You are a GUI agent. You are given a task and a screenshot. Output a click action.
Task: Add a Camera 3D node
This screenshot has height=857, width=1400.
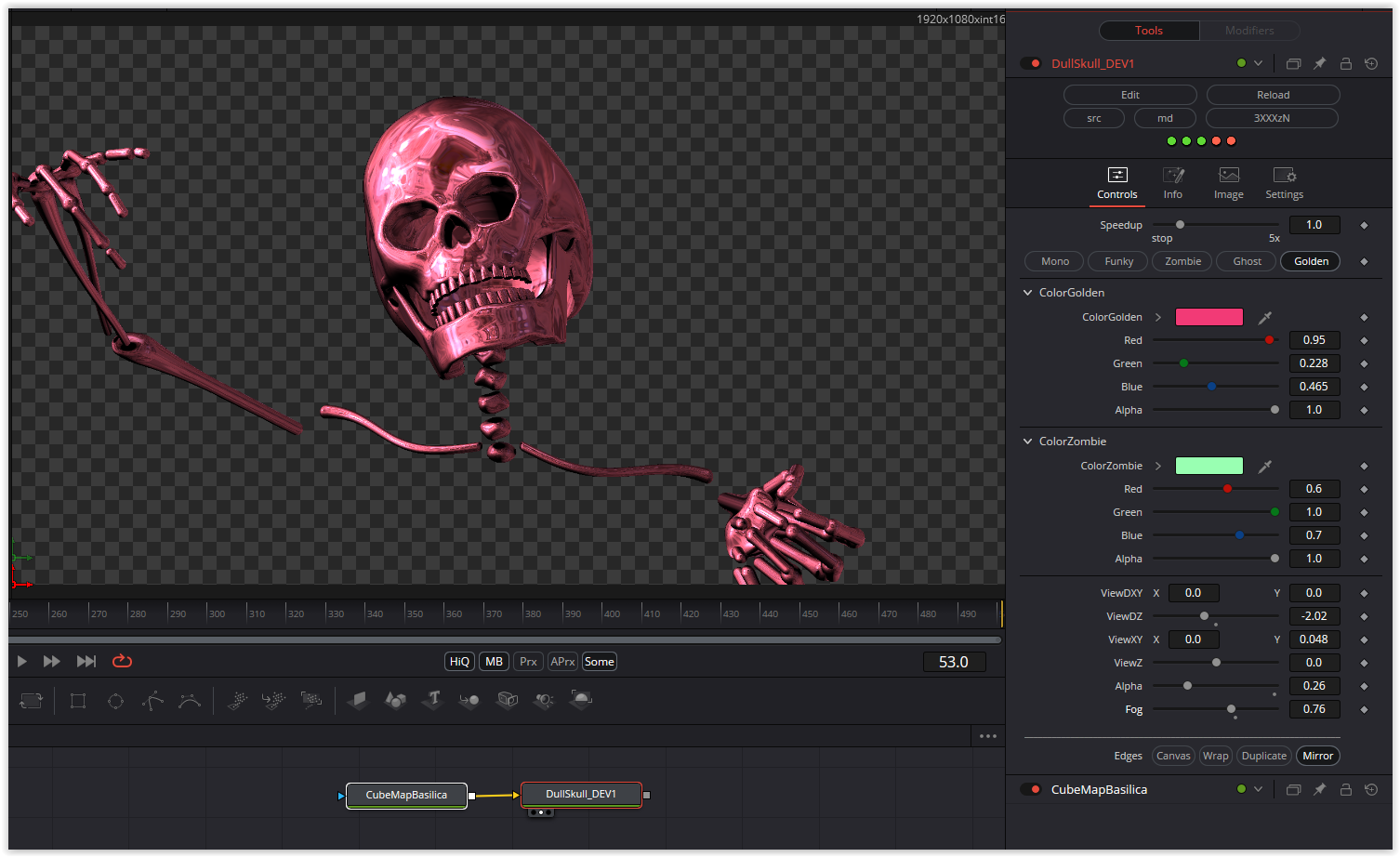point(507,700)
